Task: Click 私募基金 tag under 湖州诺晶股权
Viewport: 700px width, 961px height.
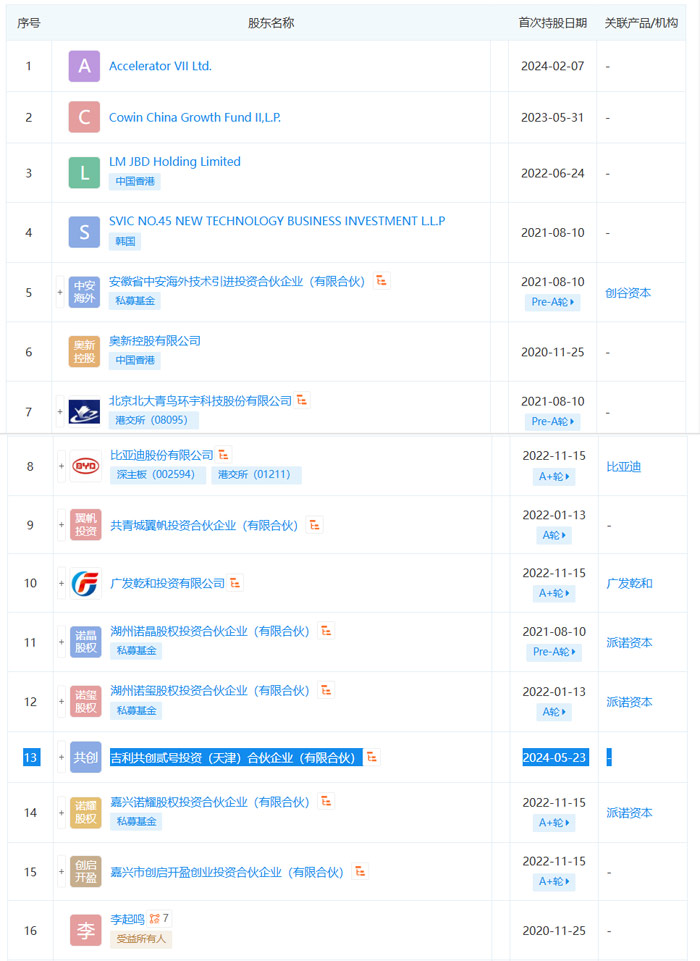Action: [x=136, y=651]
